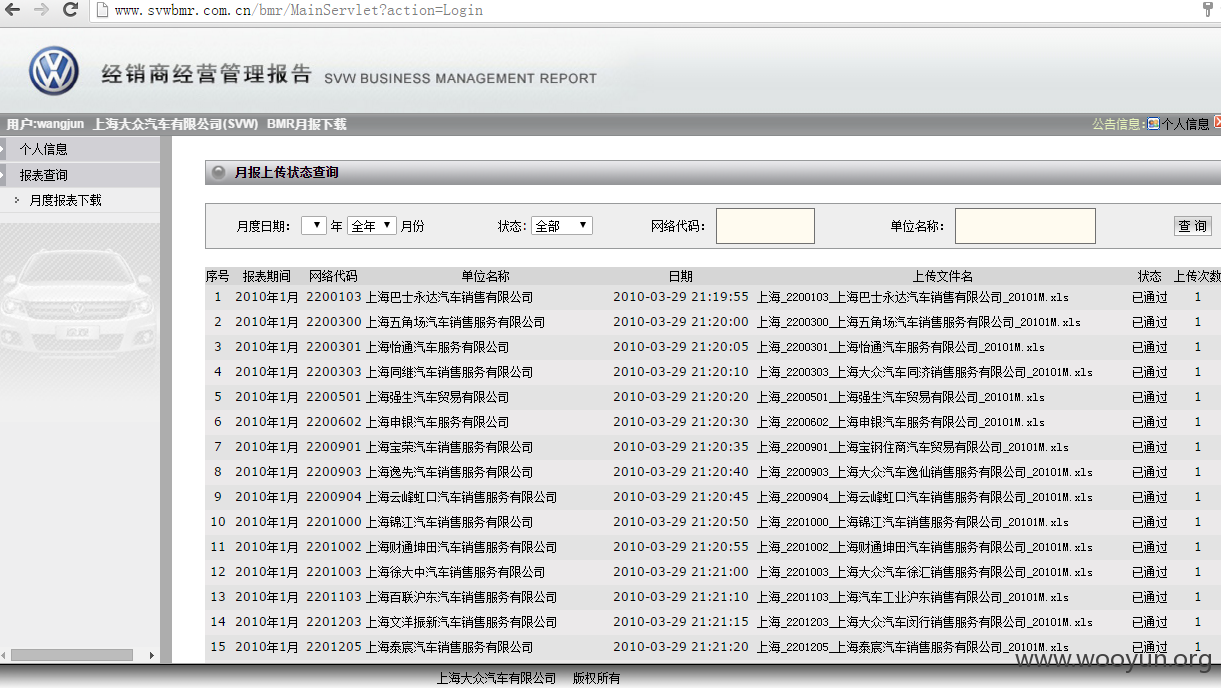The image size is (1221, 688).
Task: Click the sidebar scrollbar right arrow
Action: click(152, 655)
